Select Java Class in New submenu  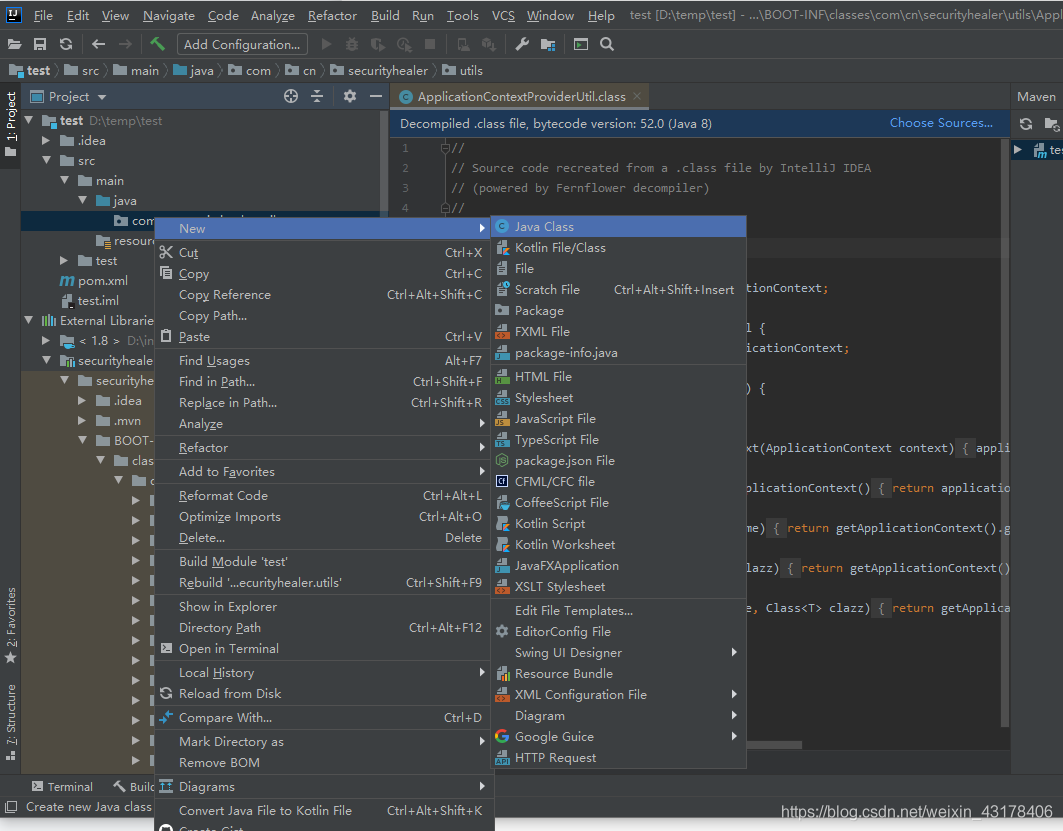pos(618,226)
